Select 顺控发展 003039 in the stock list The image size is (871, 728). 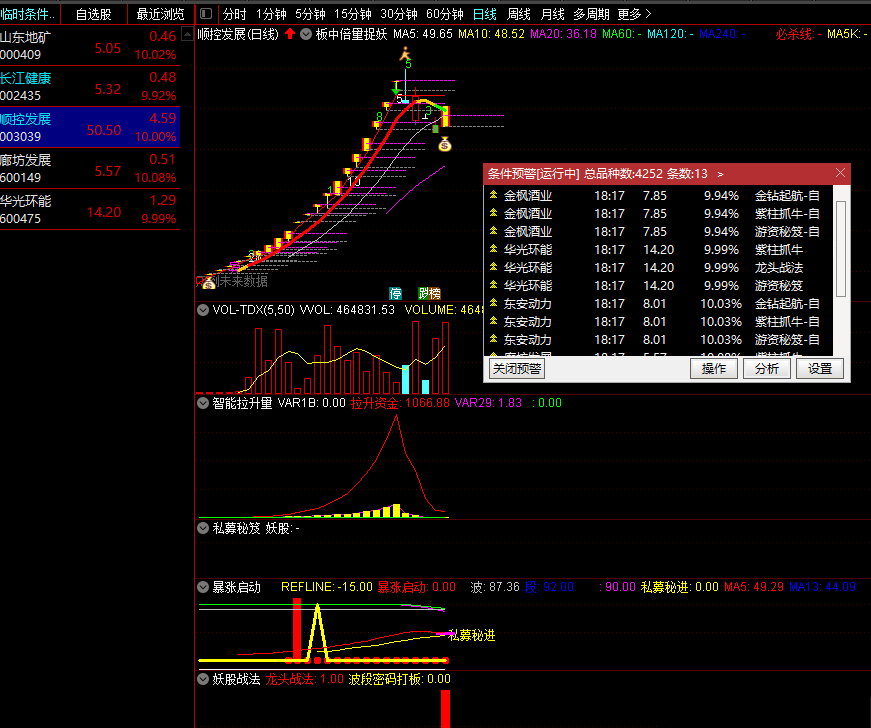pyautogui.click(x=90, y=127)
